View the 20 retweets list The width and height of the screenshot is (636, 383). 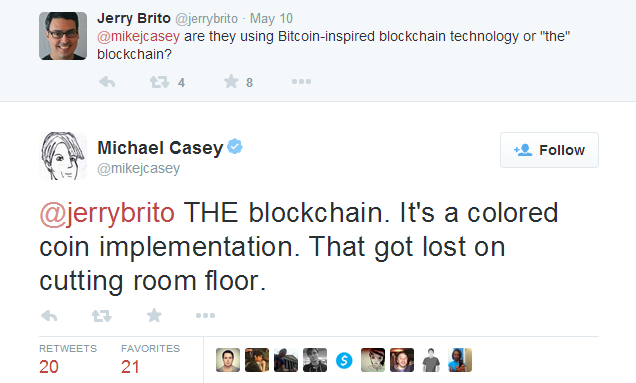click(x=68, y=359)
